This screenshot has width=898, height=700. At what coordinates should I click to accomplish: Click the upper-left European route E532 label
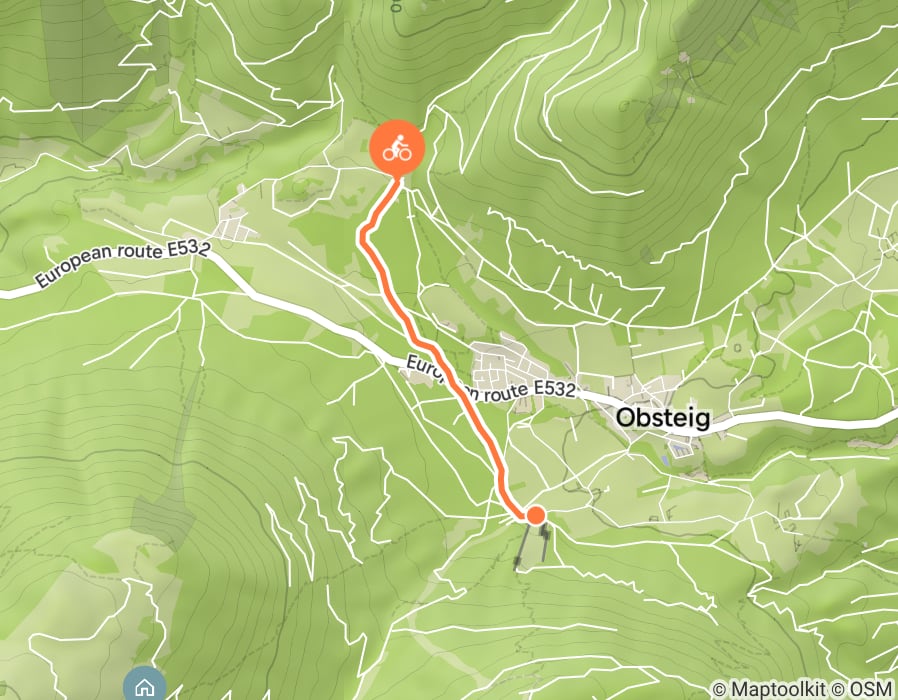point(123,261)
